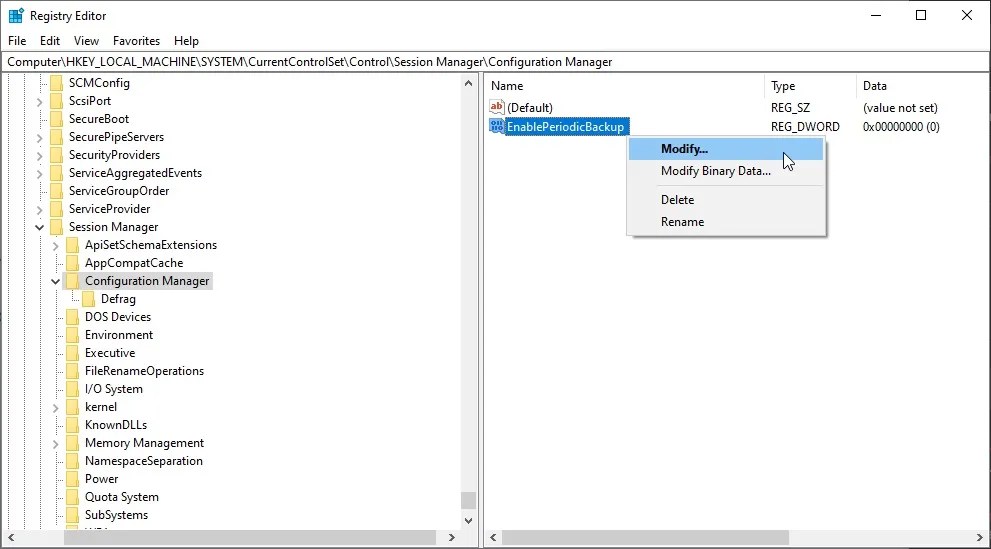The width and height of the screenshot is (991, 549).
Task: Expand the SecurePipeServers key
Action: click(40, 138)
